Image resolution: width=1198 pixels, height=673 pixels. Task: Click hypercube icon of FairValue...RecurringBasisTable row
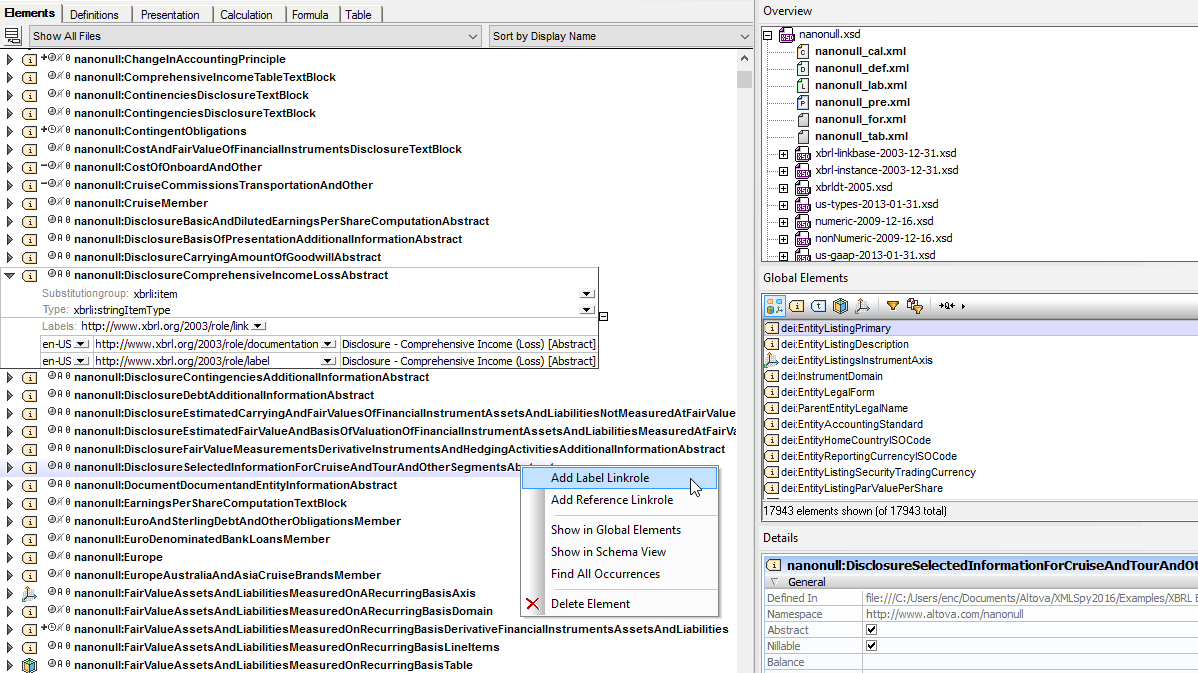29,665
